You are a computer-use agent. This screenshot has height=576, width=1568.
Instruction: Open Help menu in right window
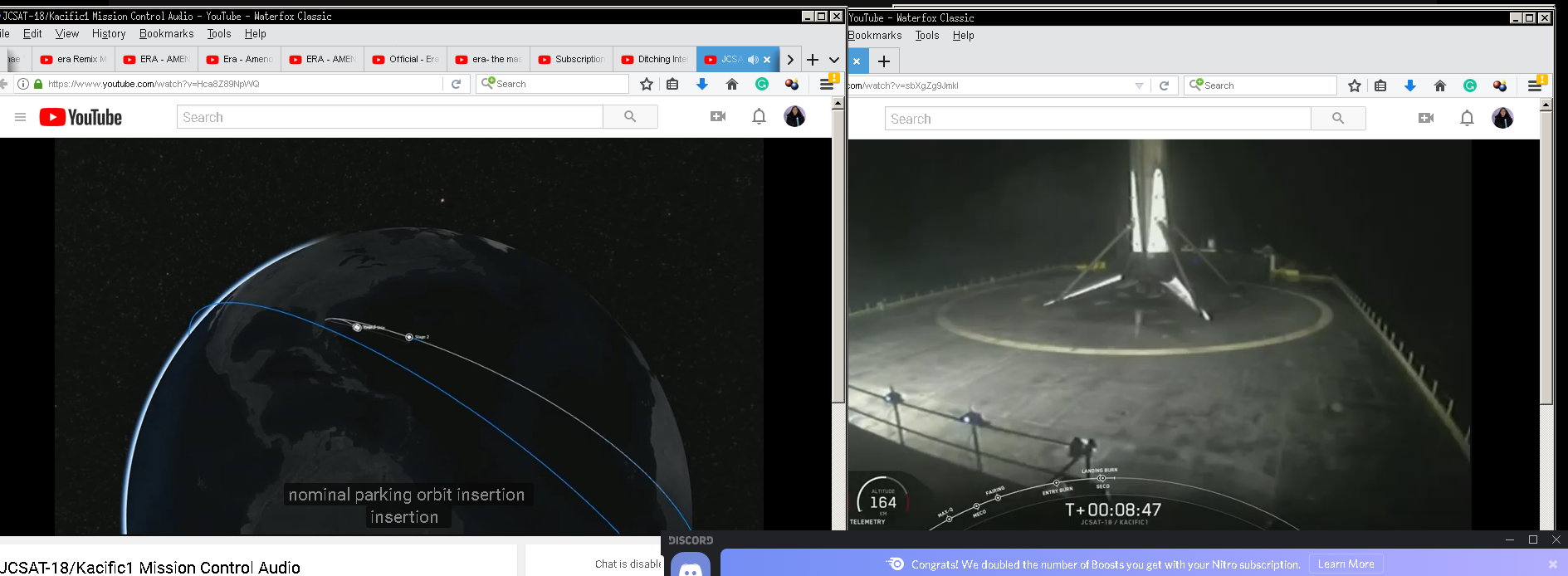coord(964,36)
